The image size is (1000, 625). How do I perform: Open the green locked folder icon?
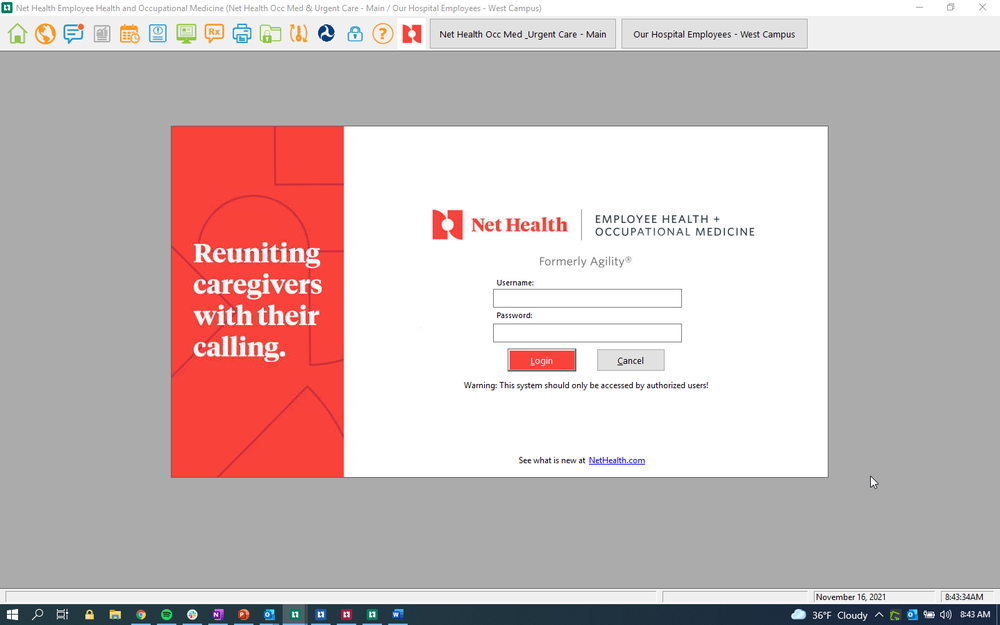tap(270, 34)
